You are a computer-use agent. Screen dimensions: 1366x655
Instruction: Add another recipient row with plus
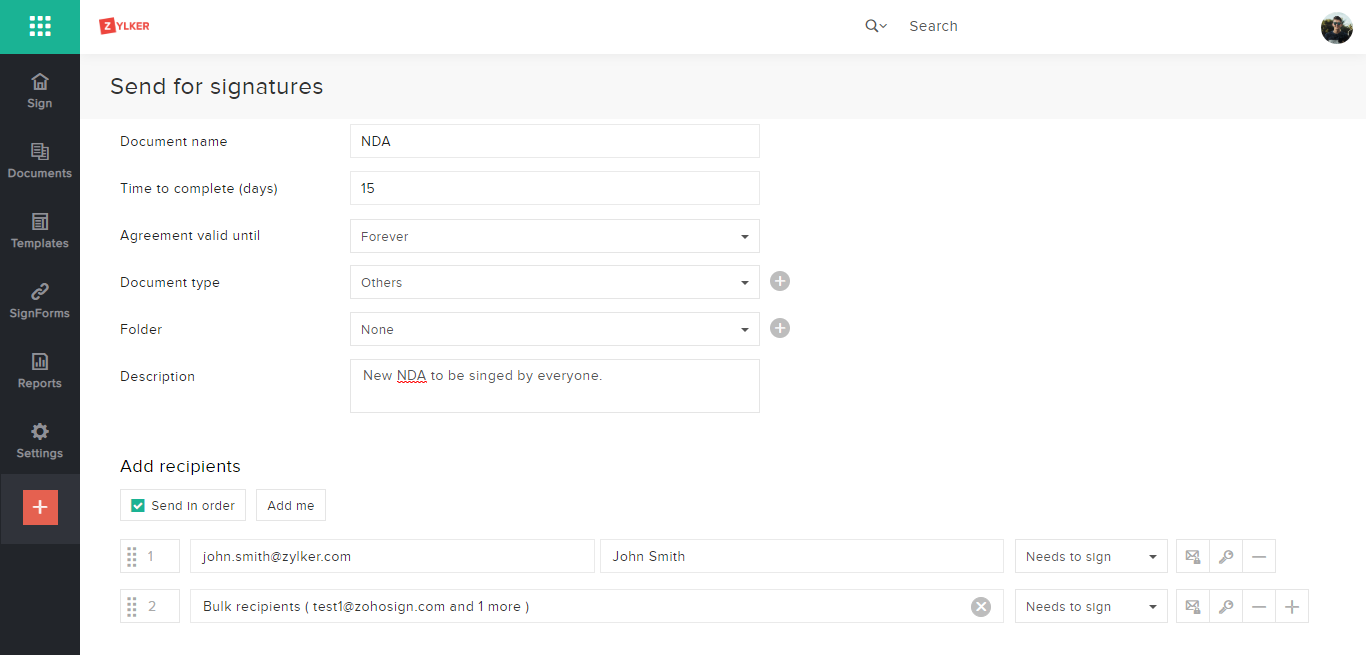pos(1292,607)
